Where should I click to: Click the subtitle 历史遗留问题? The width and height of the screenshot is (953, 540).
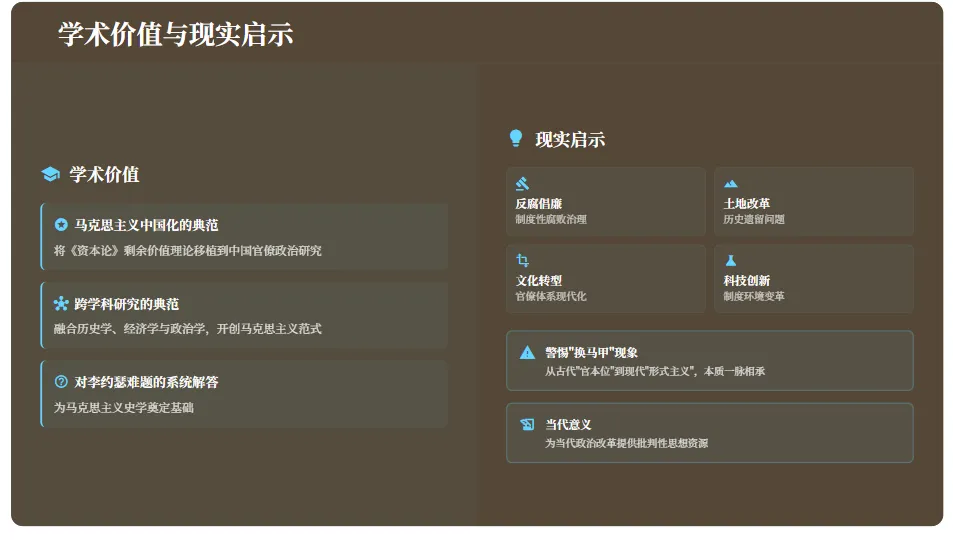coord(754,220)
